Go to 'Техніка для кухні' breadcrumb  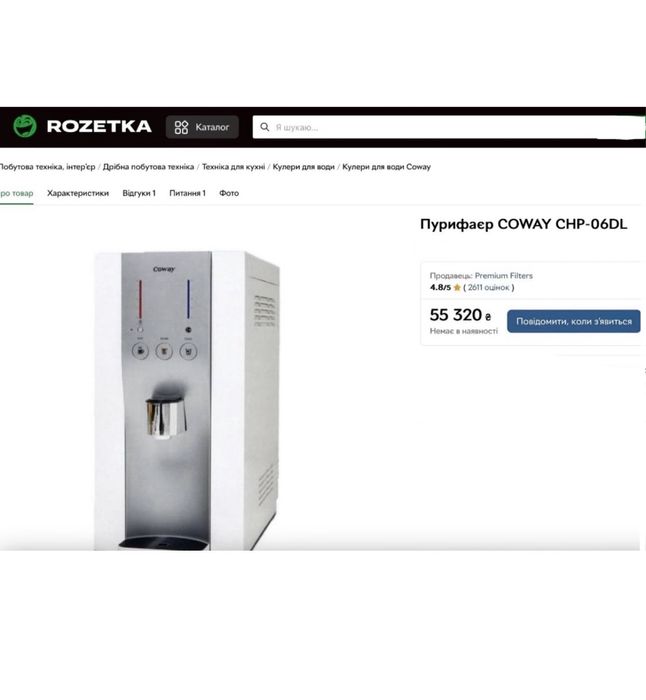pos(233,167)
